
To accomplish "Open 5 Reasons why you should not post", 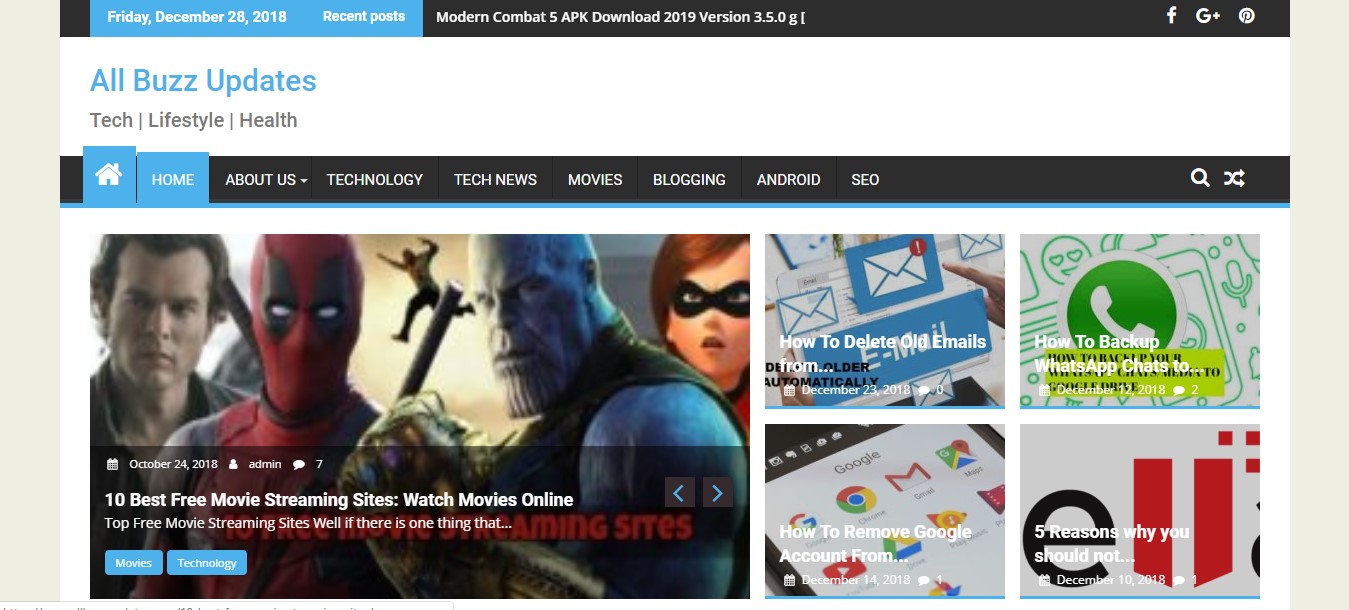I will pos(1112,543).
